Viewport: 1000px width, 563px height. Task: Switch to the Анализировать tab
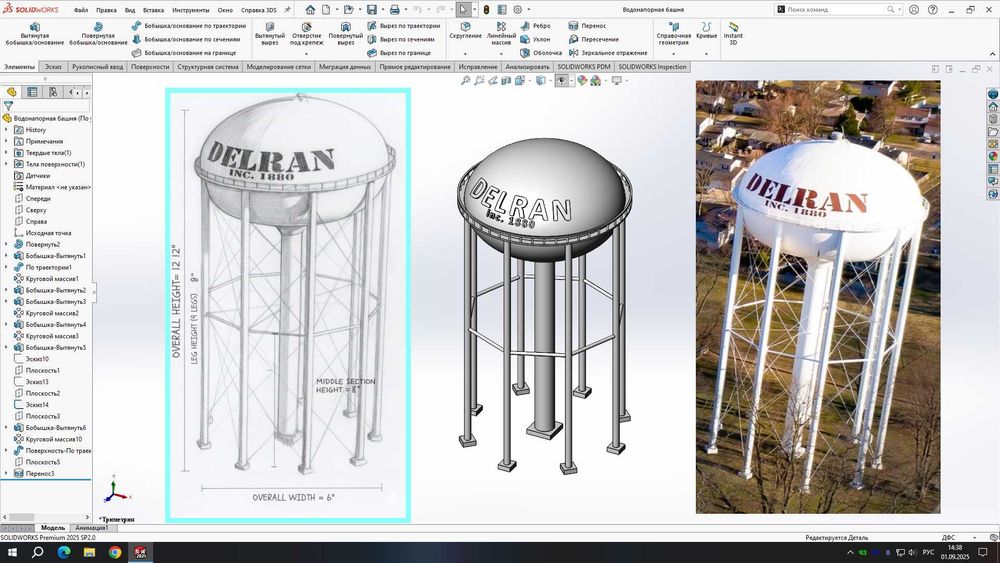coord(527,66)
